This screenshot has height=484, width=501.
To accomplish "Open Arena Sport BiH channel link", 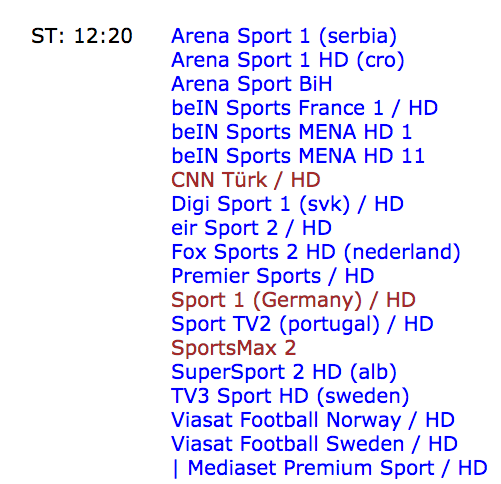I will tap(252, 84).
